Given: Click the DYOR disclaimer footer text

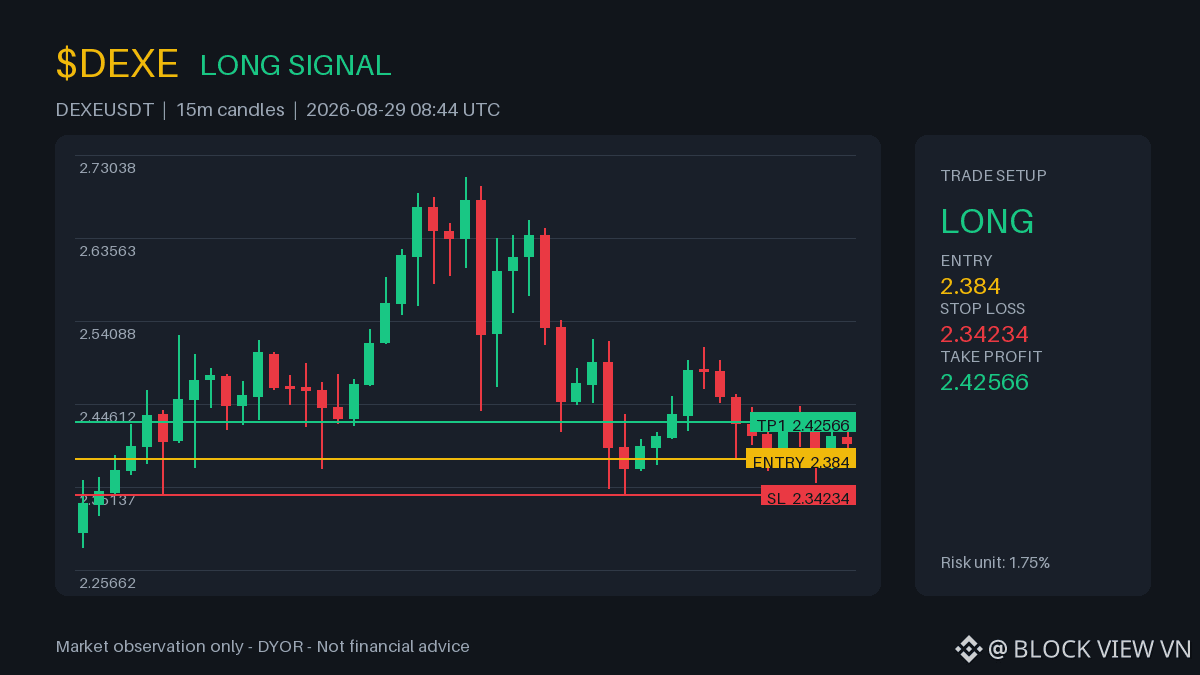Looking at the screenshot, I should coord(263,647).
